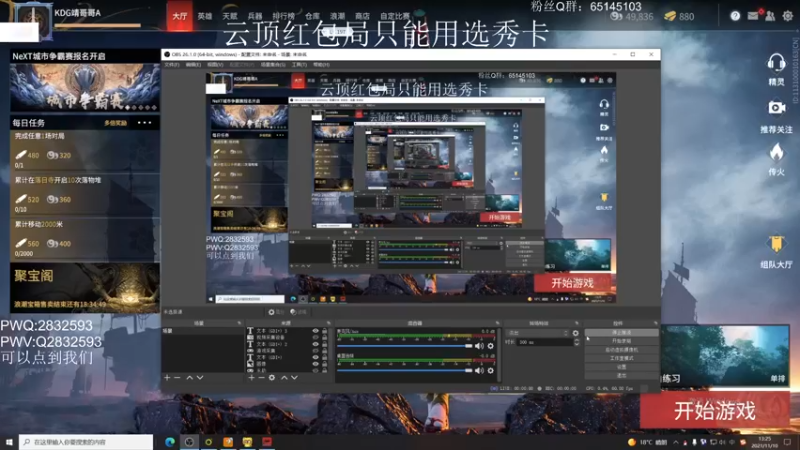Open OBS icon on the taskbar

(189, 442)
